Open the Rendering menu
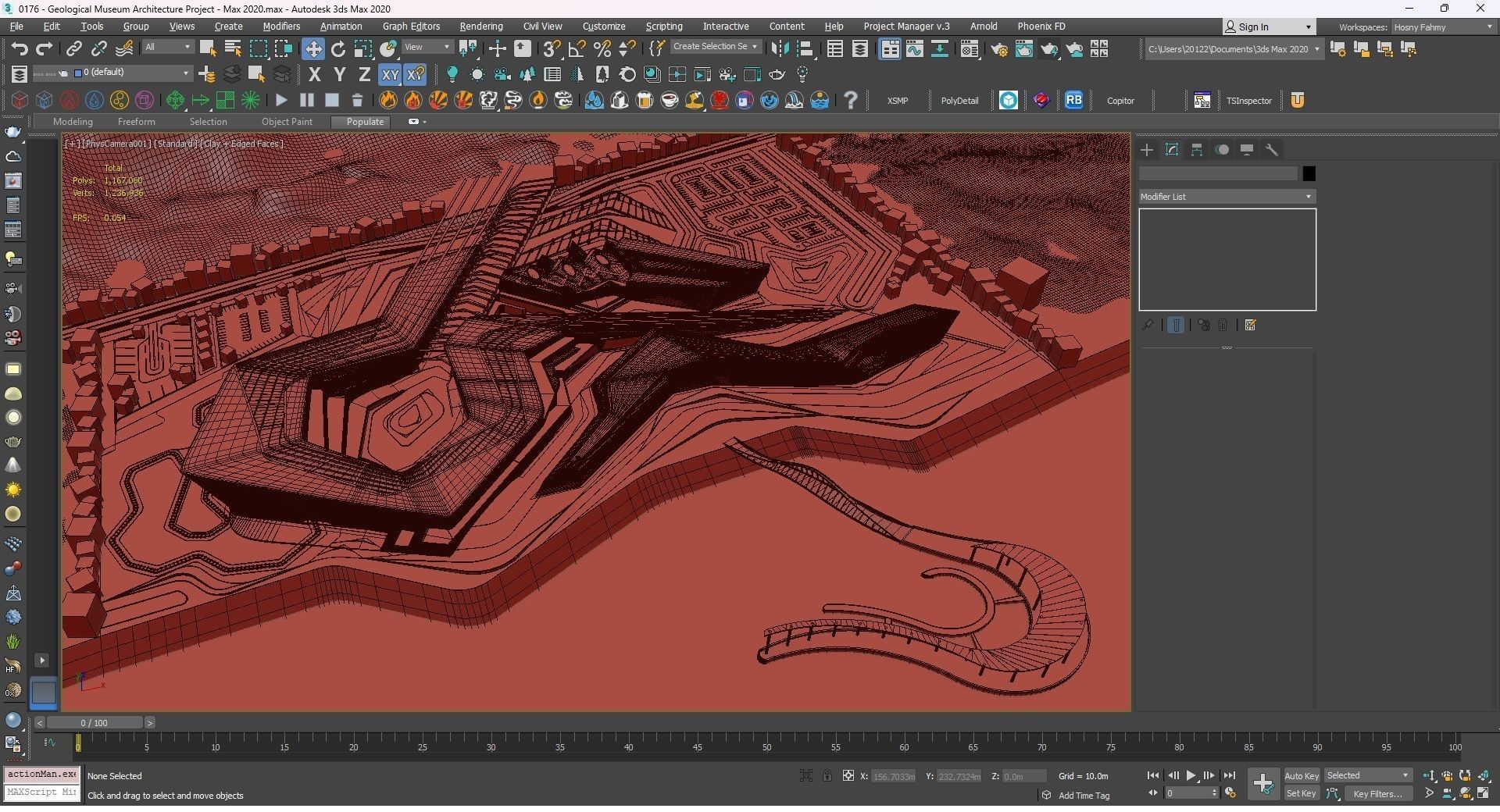Image resolution: width=1500 pixels, height=812 pixels. pos(480,27)
